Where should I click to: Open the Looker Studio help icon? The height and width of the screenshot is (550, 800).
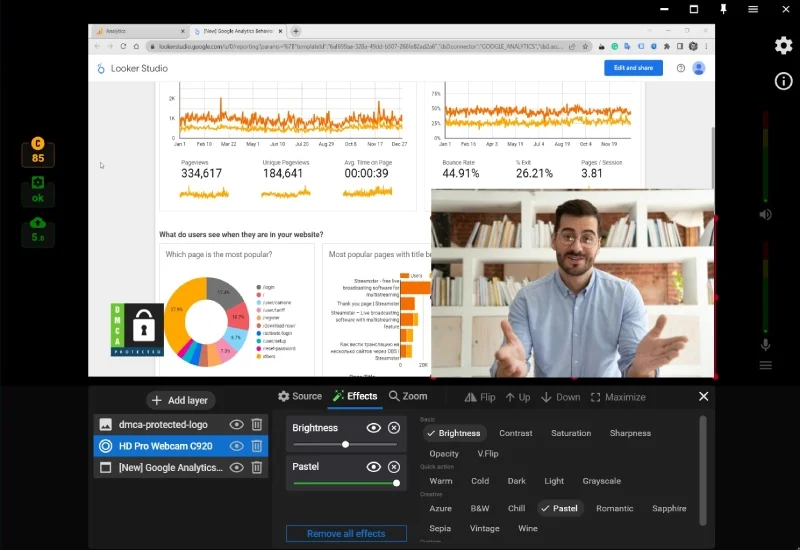point(681,68)
